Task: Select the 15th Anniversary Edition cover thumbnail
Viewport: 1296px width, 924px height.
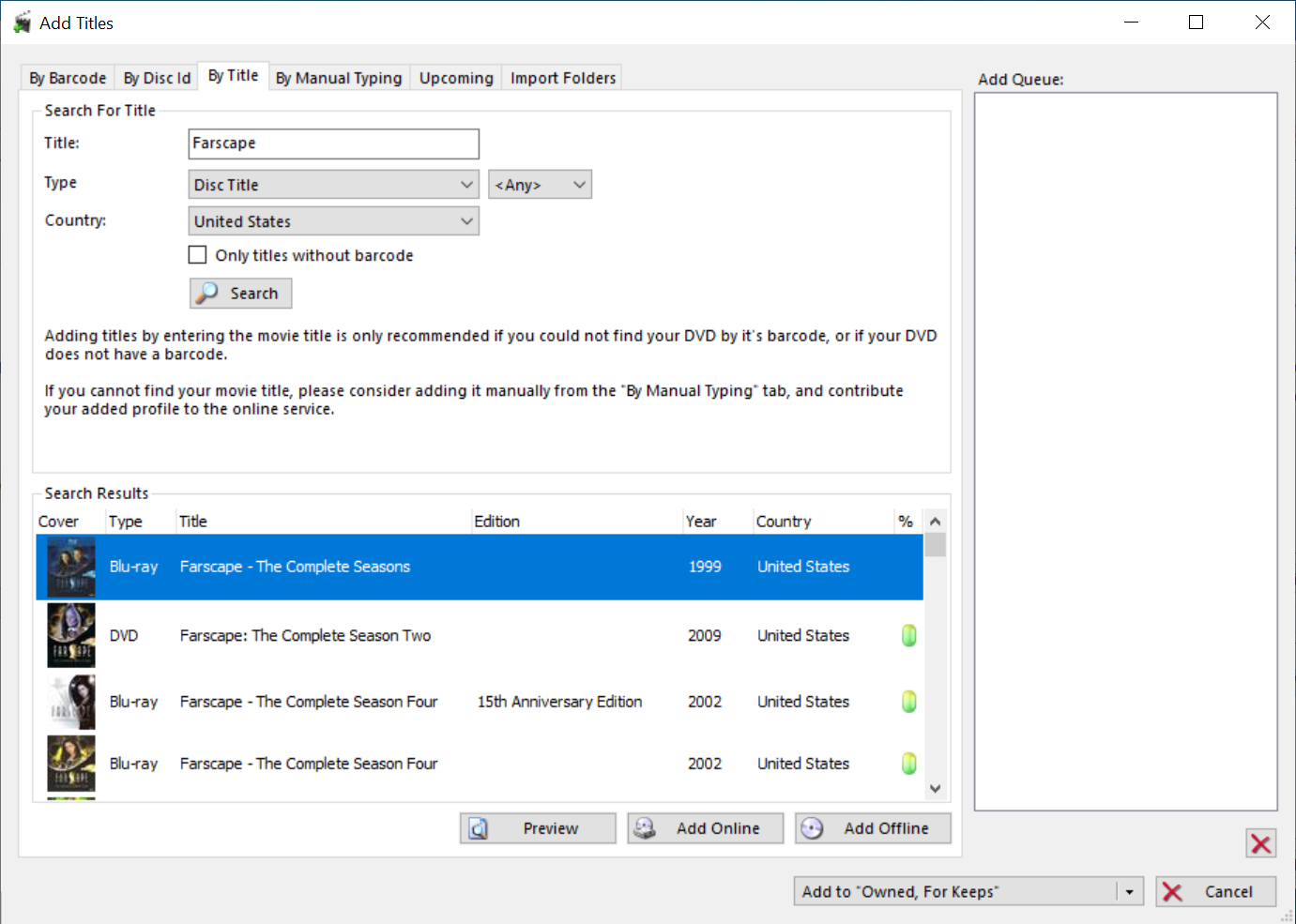Action: tap(71, 702)
